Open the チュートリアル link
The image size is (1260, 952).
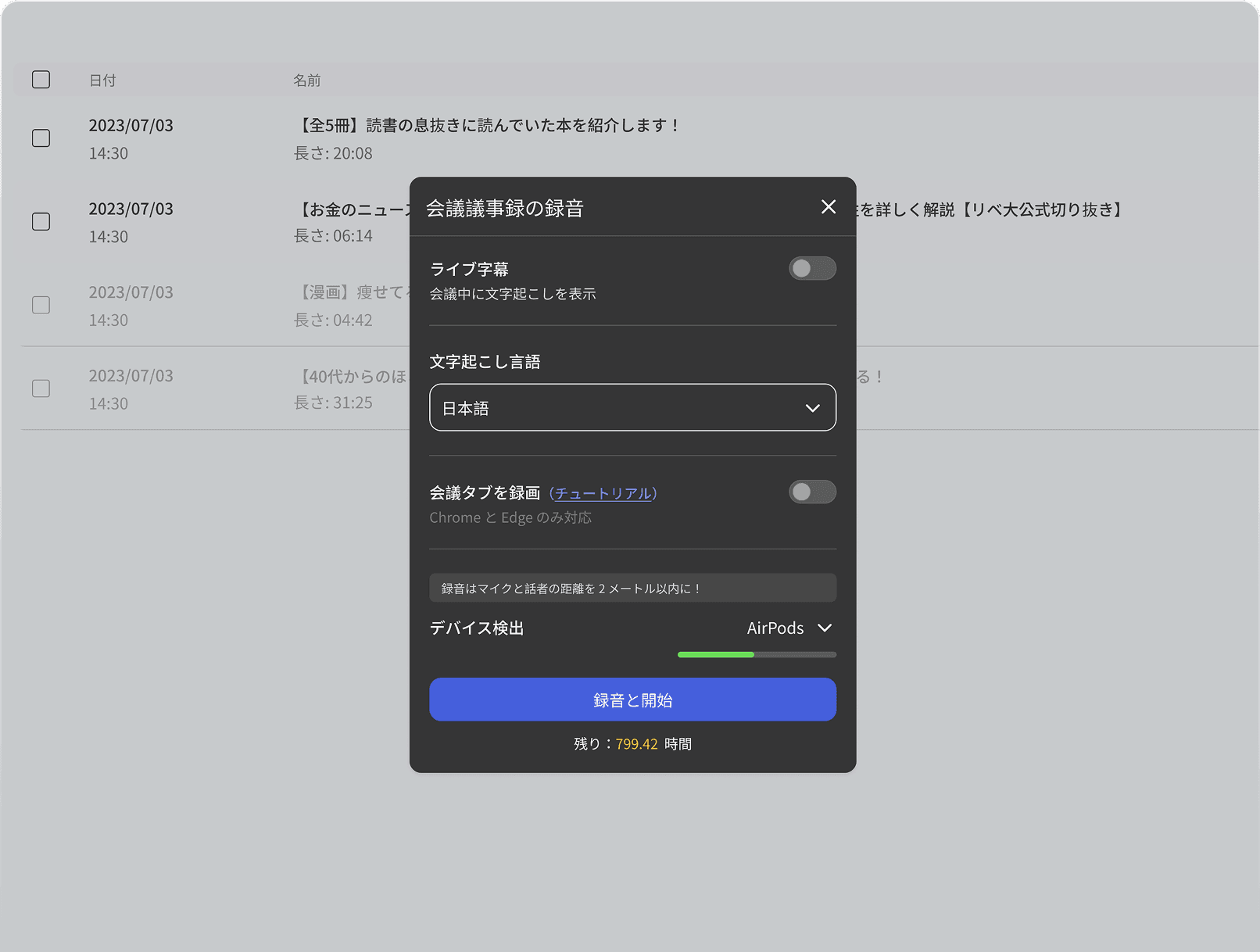coord(603,493)
